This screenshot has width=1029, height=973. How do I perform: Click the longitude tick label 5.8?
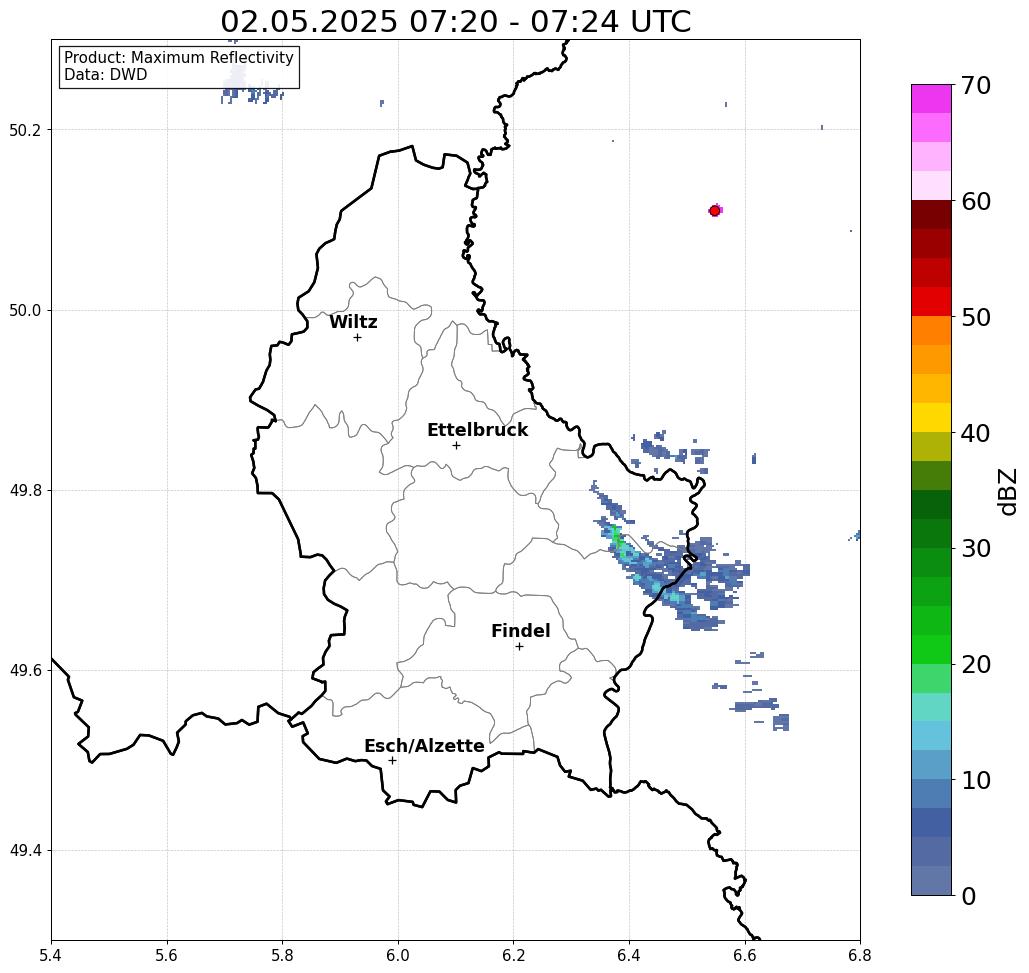tap(282, 955)
